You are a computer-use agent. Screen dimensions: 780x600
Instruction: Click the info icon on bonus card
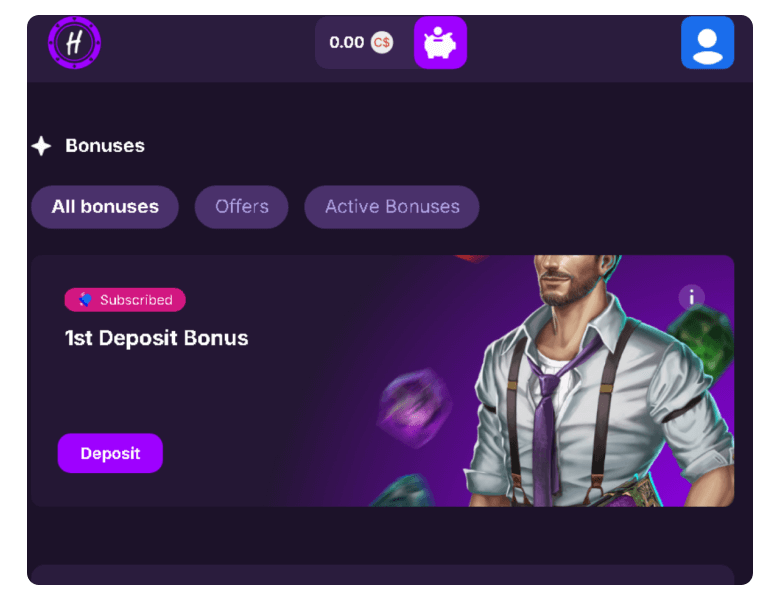click(691, 298)
